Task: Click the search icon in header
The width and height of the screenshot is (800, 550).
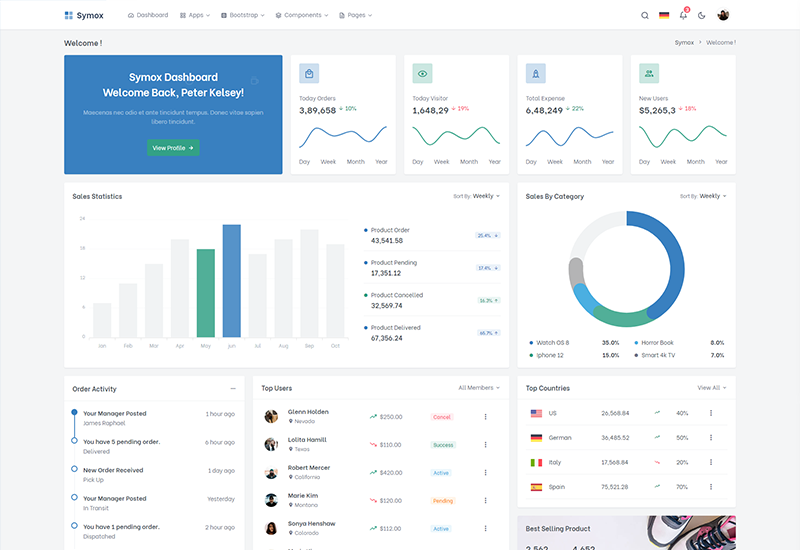Action: pyautogui.click(x=644, y=15)
